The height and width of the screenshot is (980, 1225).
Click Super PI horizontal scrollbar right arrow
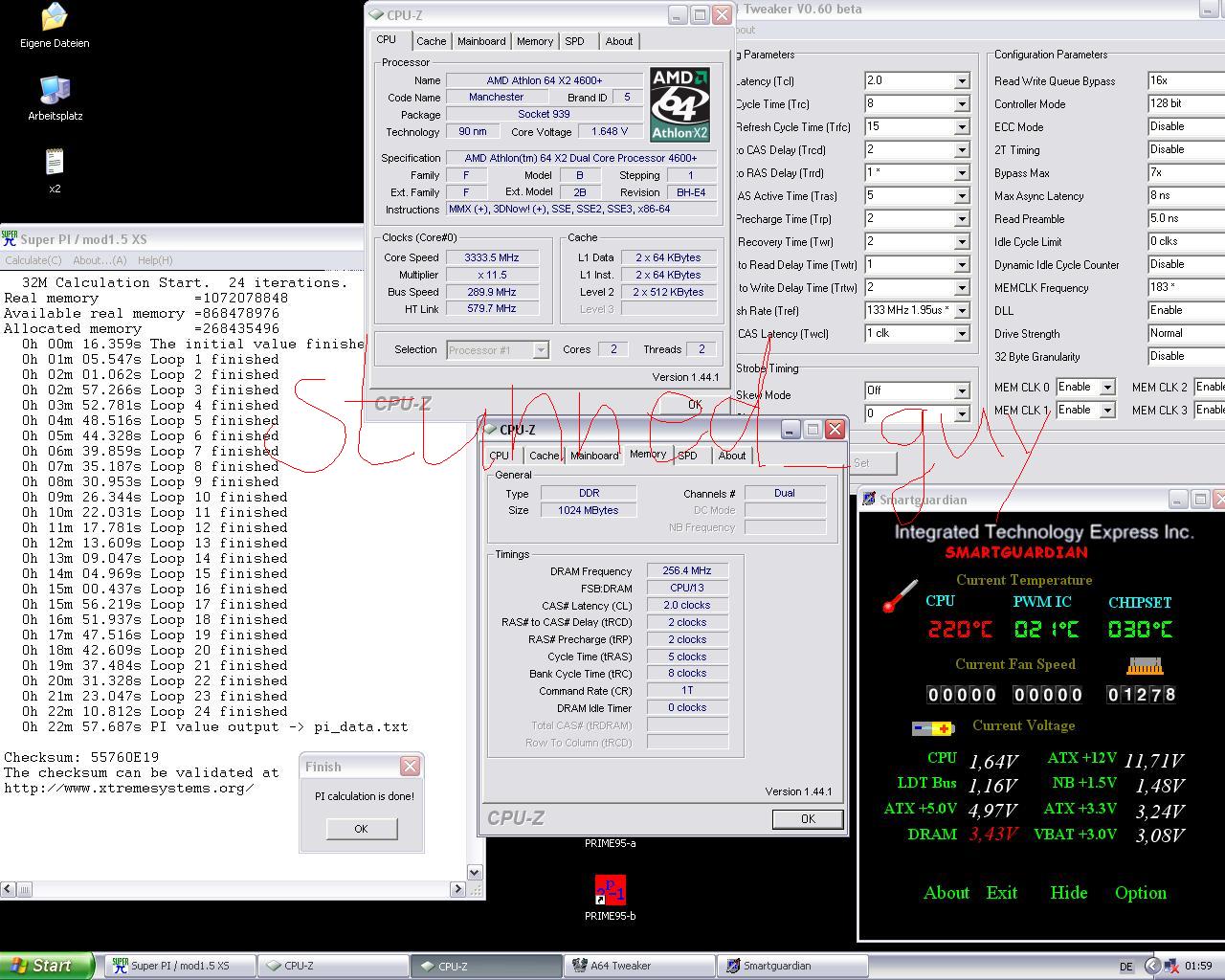coord(457,889)
